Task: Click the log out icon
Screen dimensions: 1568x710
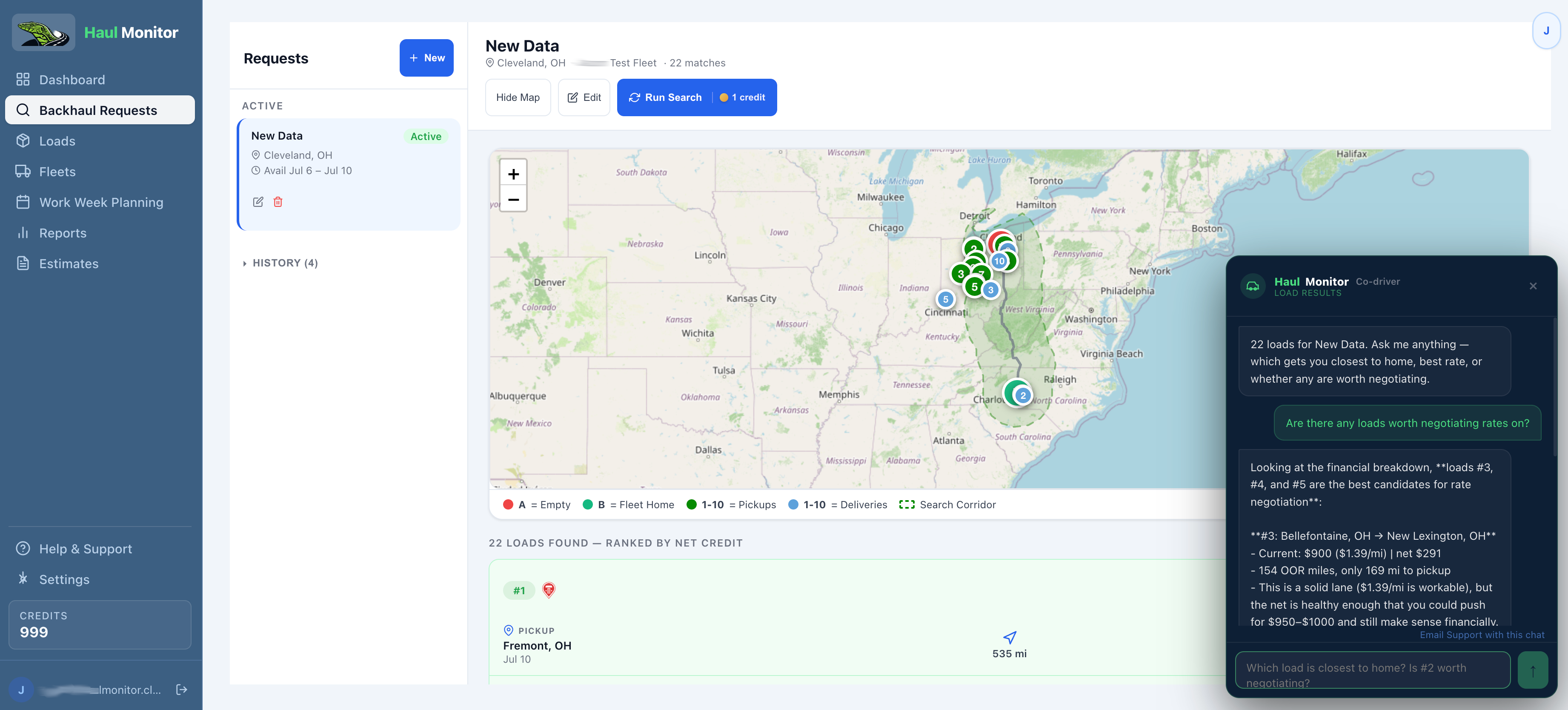Action: point(181,689)
